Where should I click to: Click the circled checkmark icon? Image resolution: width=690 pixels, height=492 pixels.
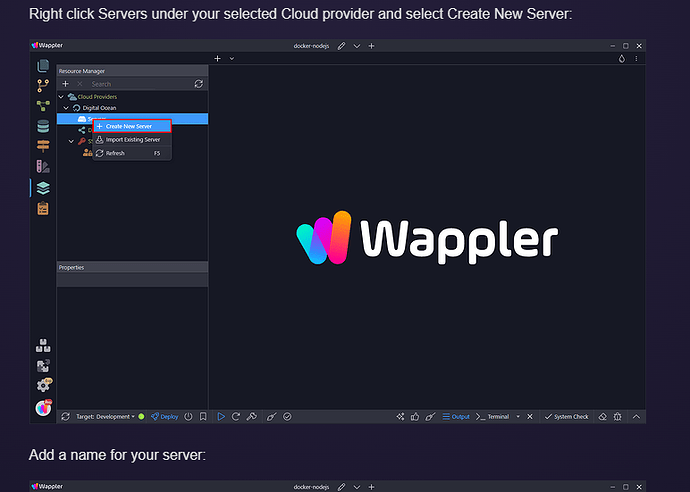tap(287, 416)
